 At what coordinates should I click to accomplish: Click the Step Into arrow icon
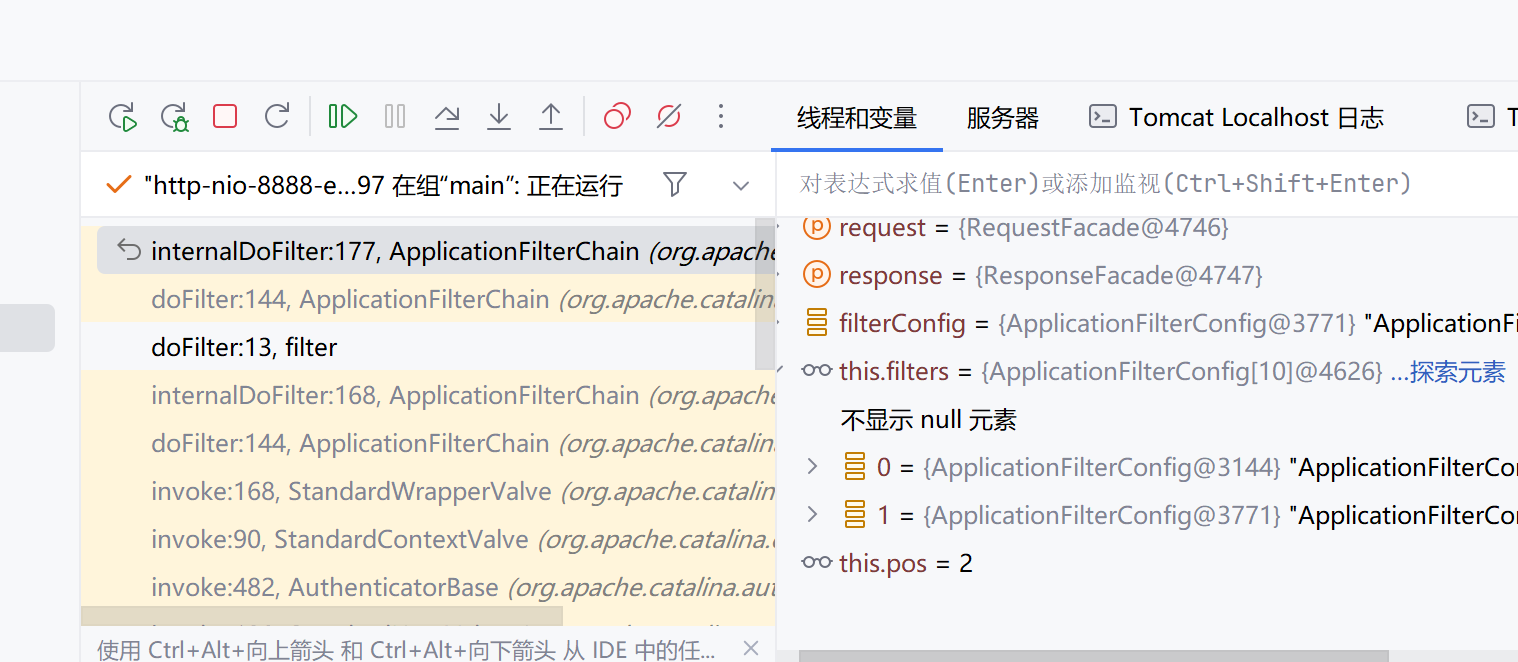tap(499, 117)
